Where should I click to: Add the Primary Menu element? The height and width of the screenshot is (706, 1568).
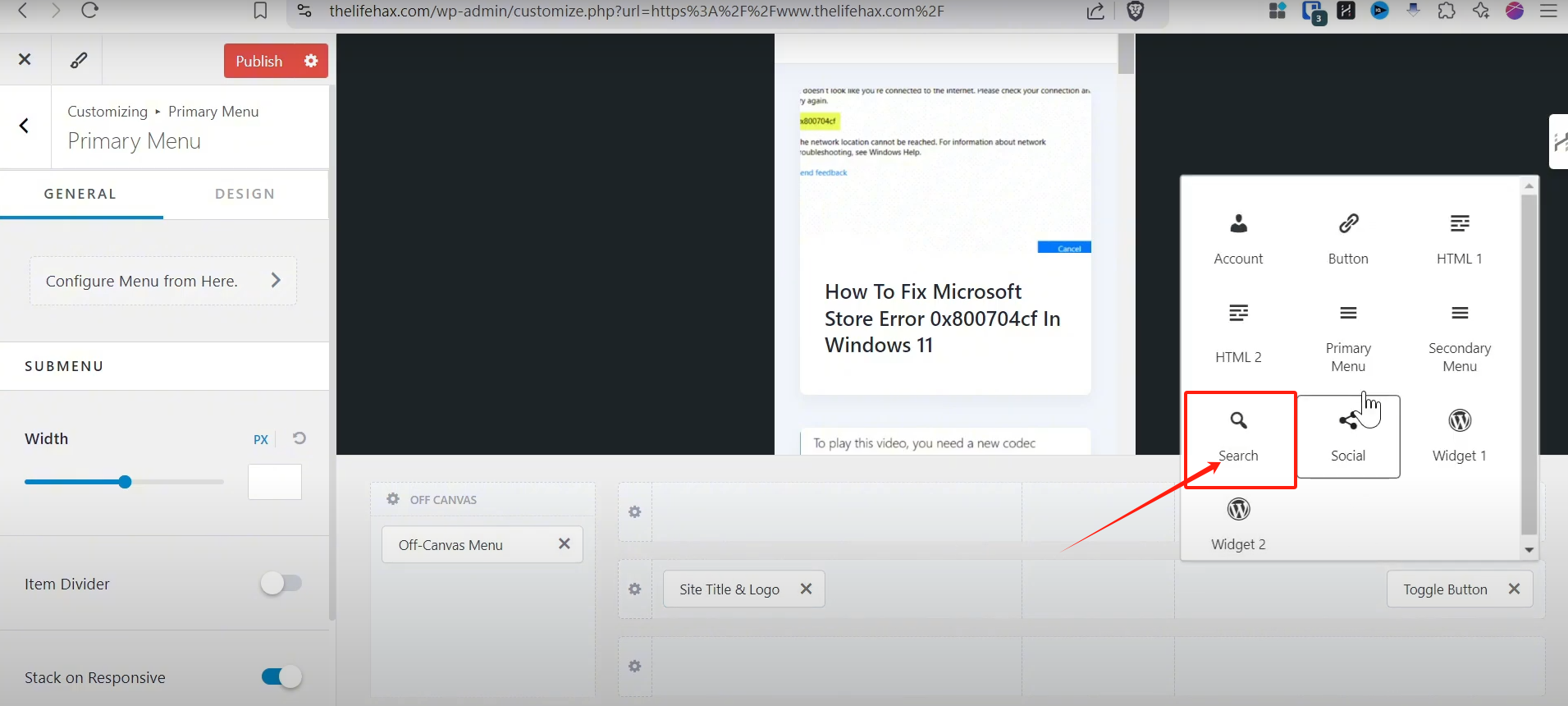click(x=1348, y=338)
